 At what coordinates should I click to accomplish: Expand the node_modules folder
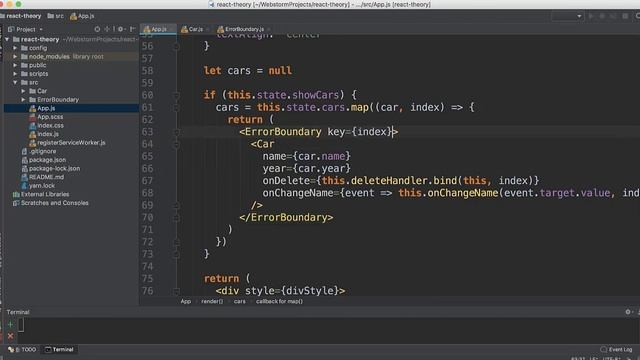[15, 57]
